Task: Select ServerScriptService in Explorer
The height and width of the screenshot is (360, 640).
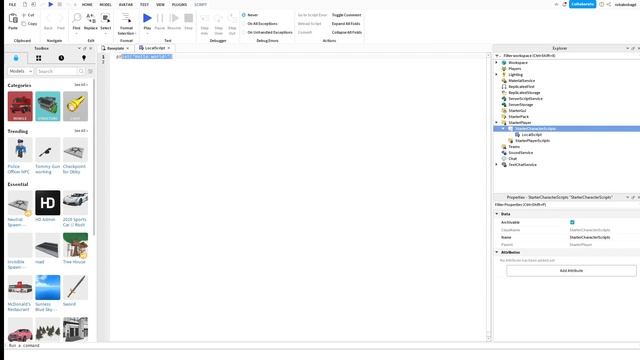Action: pyautogui.click(x=525, y=99)
